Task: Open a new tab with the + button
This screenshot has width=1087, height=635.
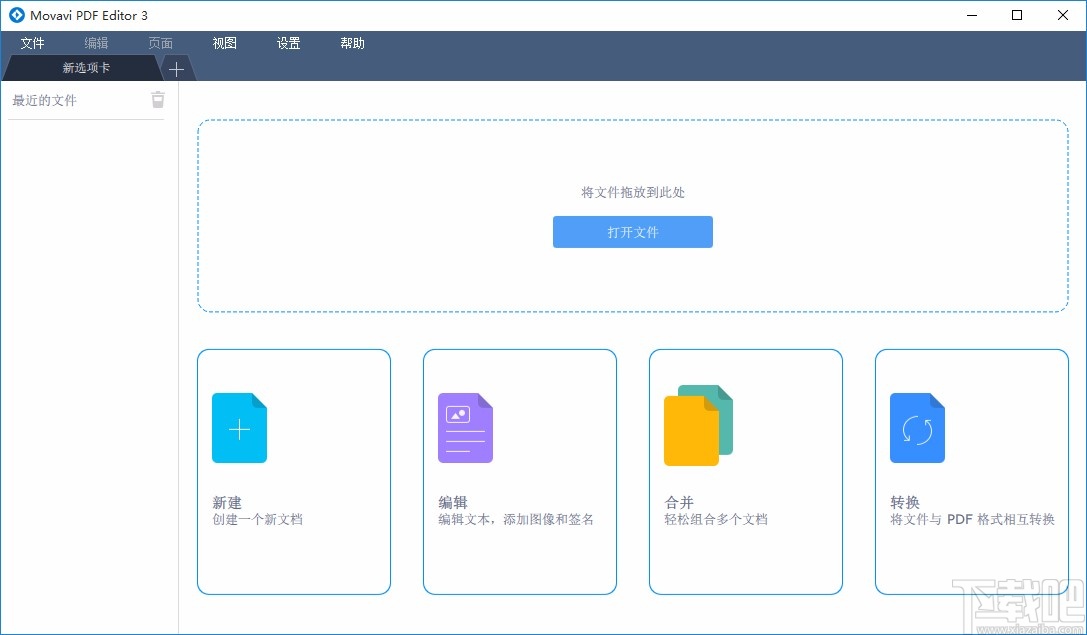Action: click(176, 69)
